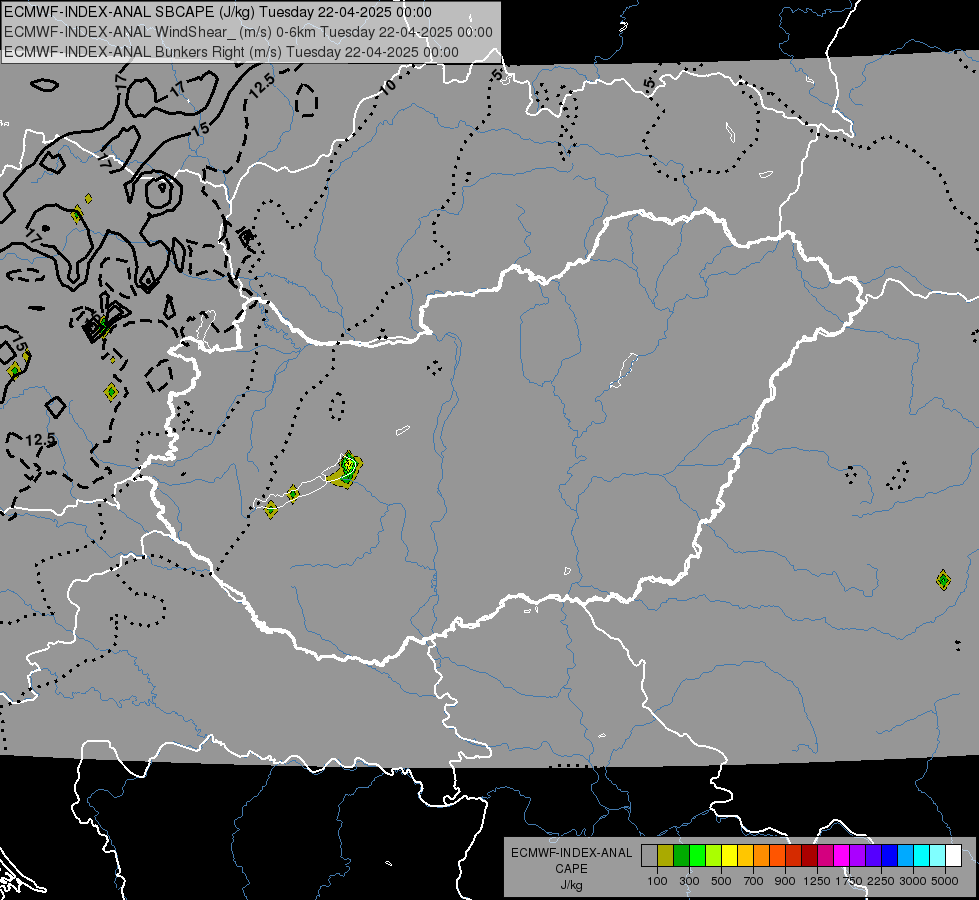Click the 10 dotted contour label
This screenshot has height=900, width=979.
388,87
